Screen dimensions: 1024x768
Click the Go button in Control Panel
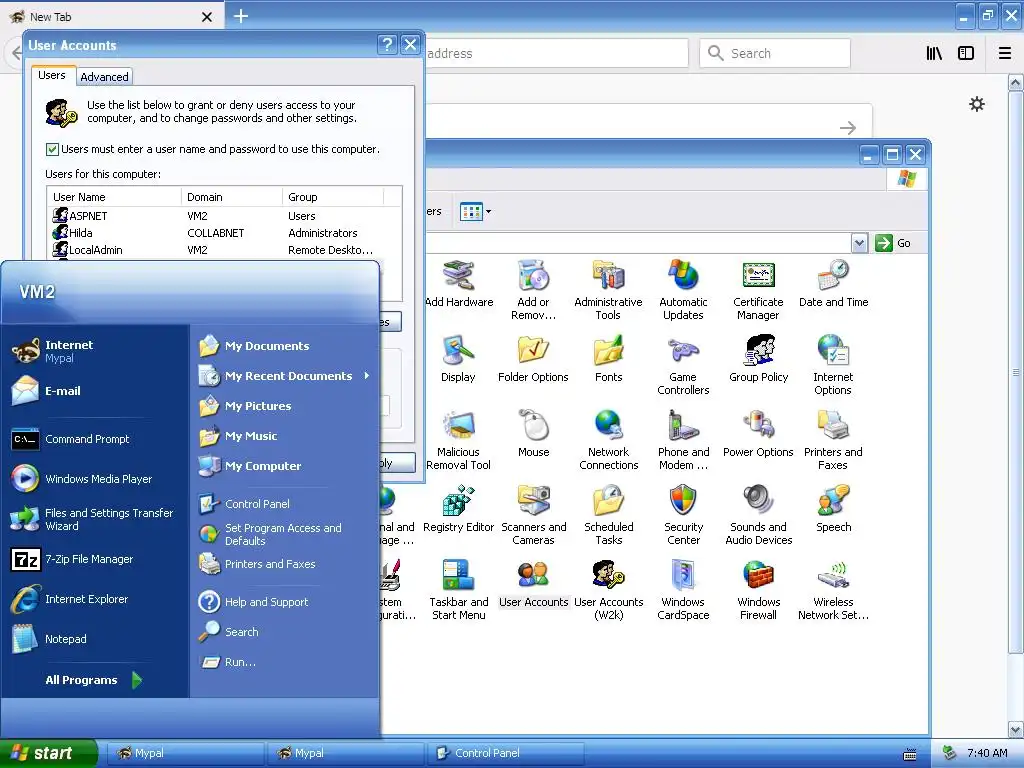(894, 244)
